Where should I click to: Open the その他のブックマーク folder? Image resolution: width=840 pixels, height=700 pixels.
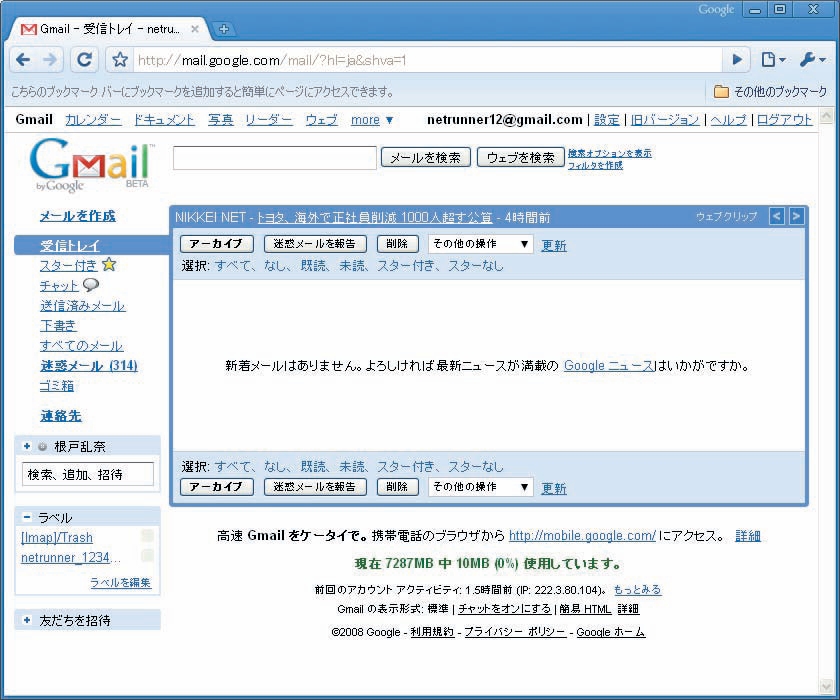(770, 92)
